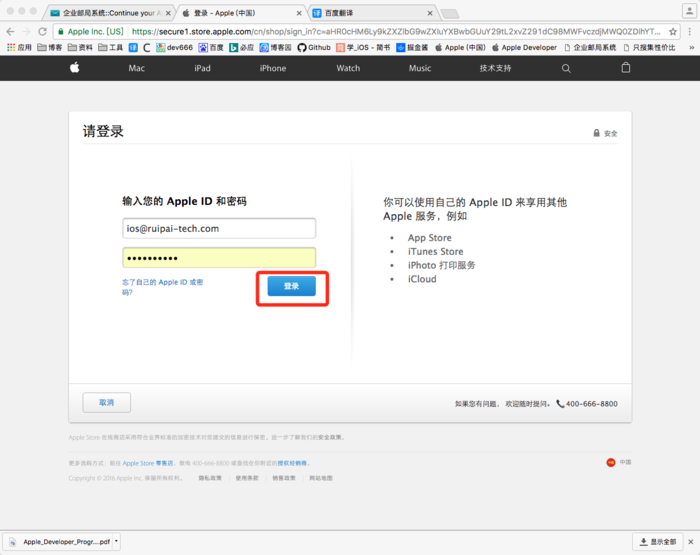The height and width of the screenshot is (555, 700).
Task: Click the password input field
Action: coord(219,258)
